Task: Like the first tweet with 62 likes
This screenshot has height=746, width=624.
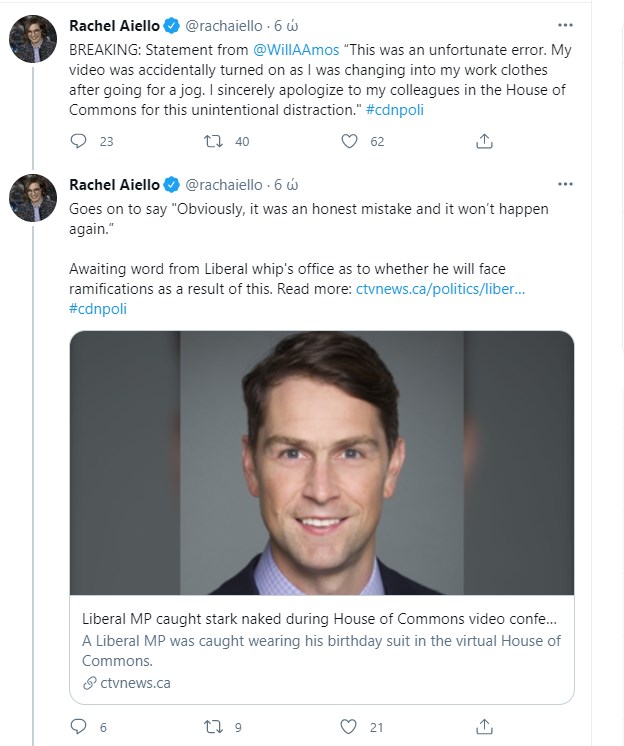Action: [x=349, y=142]
